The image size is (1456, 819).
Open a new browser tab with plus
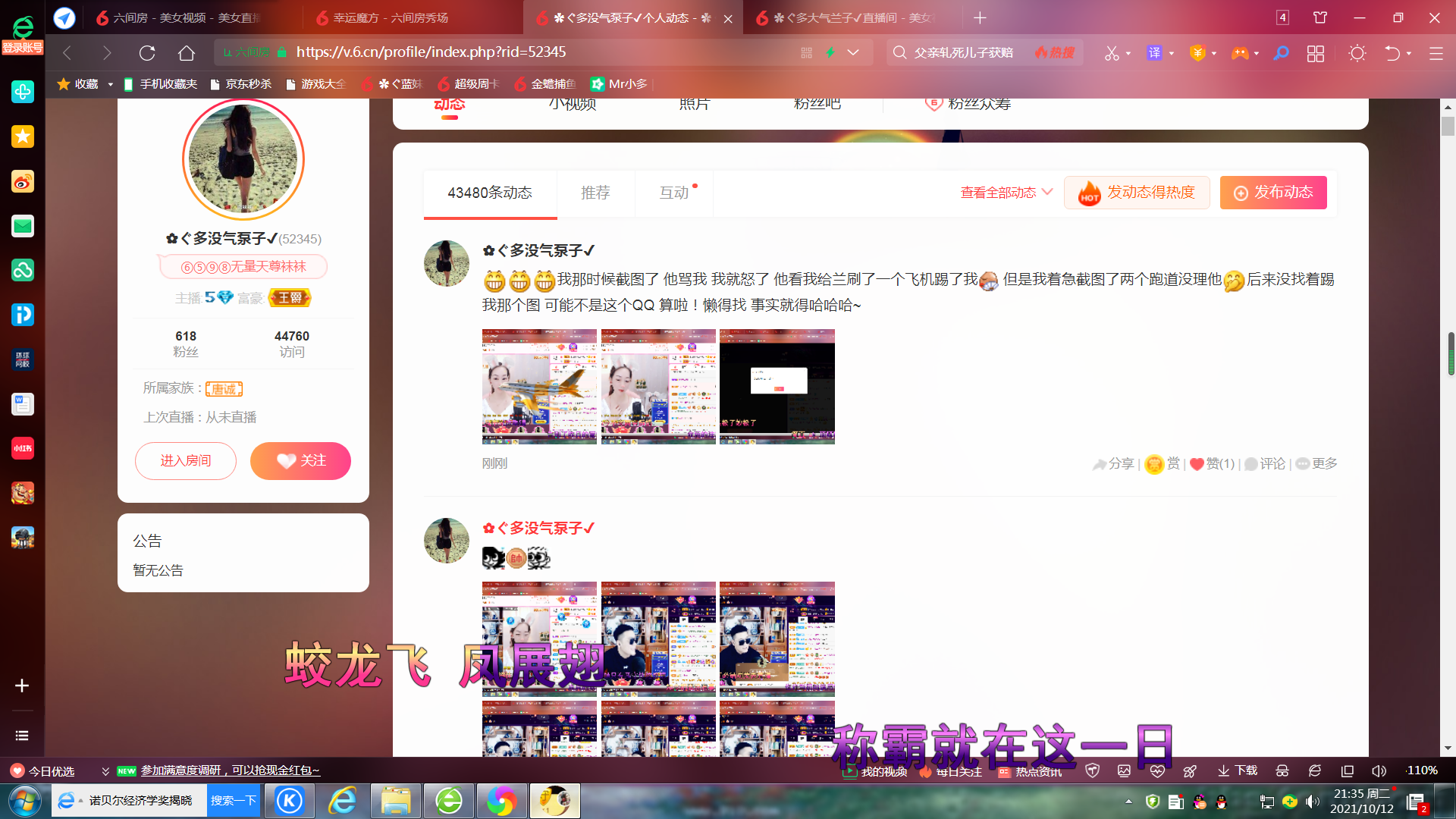(x=980, y=17)
